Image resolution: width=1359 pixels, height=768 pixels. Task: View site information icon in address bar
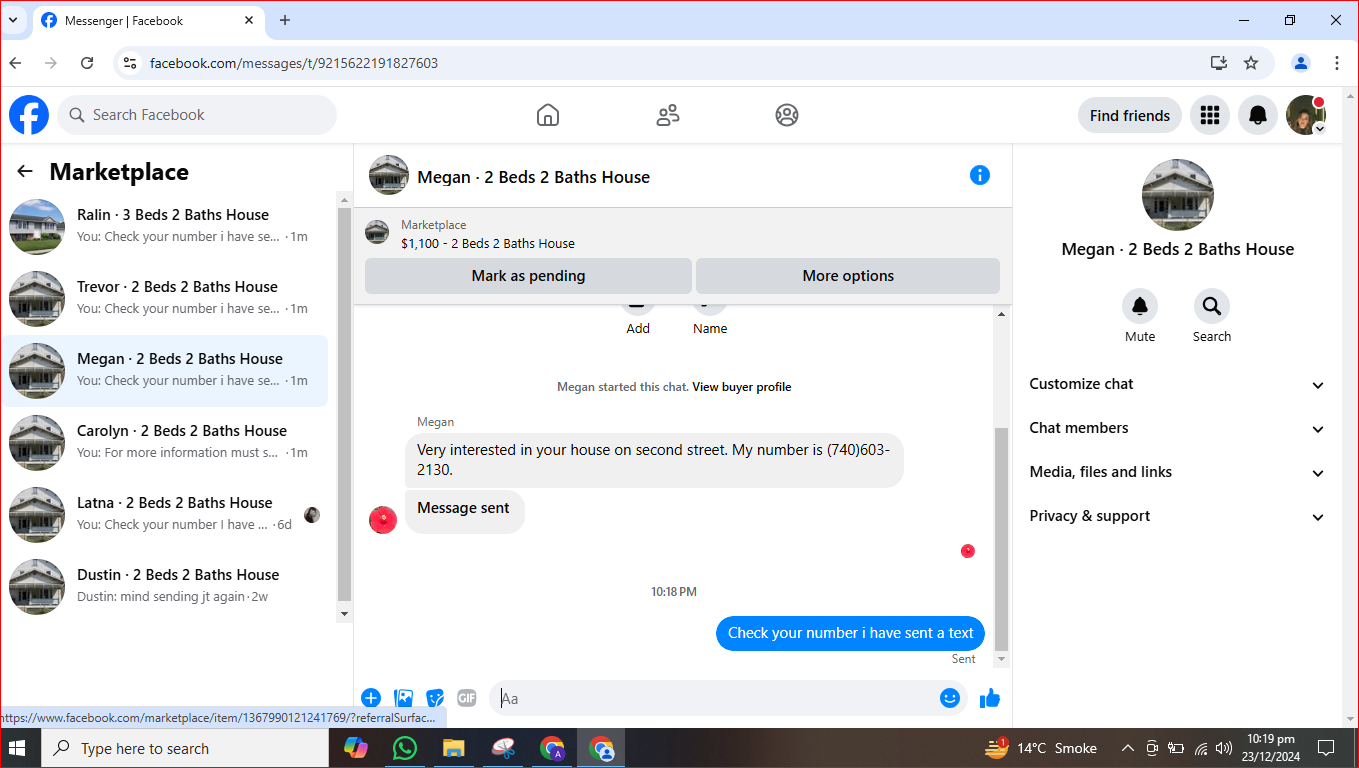[x=129, y=63]
